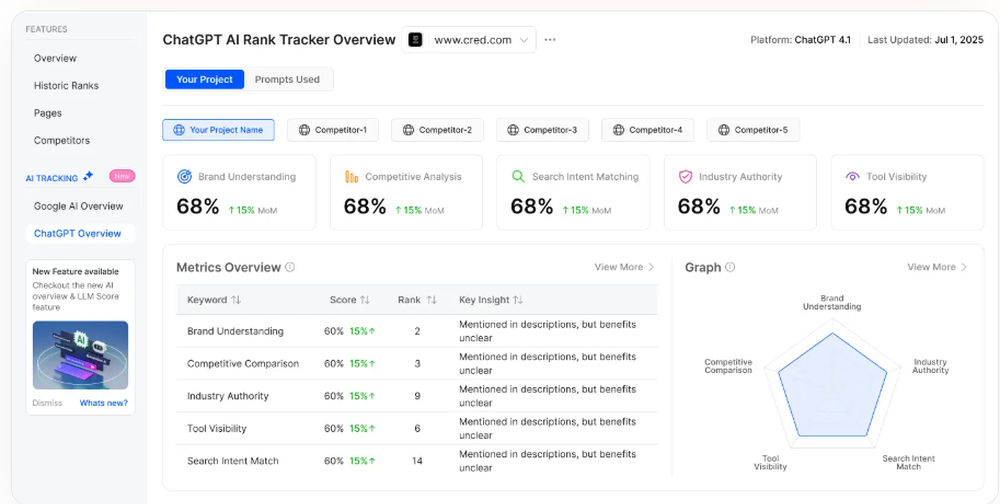Select the Competitor-1 chip
This screenshot has height=504, width=1000.
tap(333, 130)
